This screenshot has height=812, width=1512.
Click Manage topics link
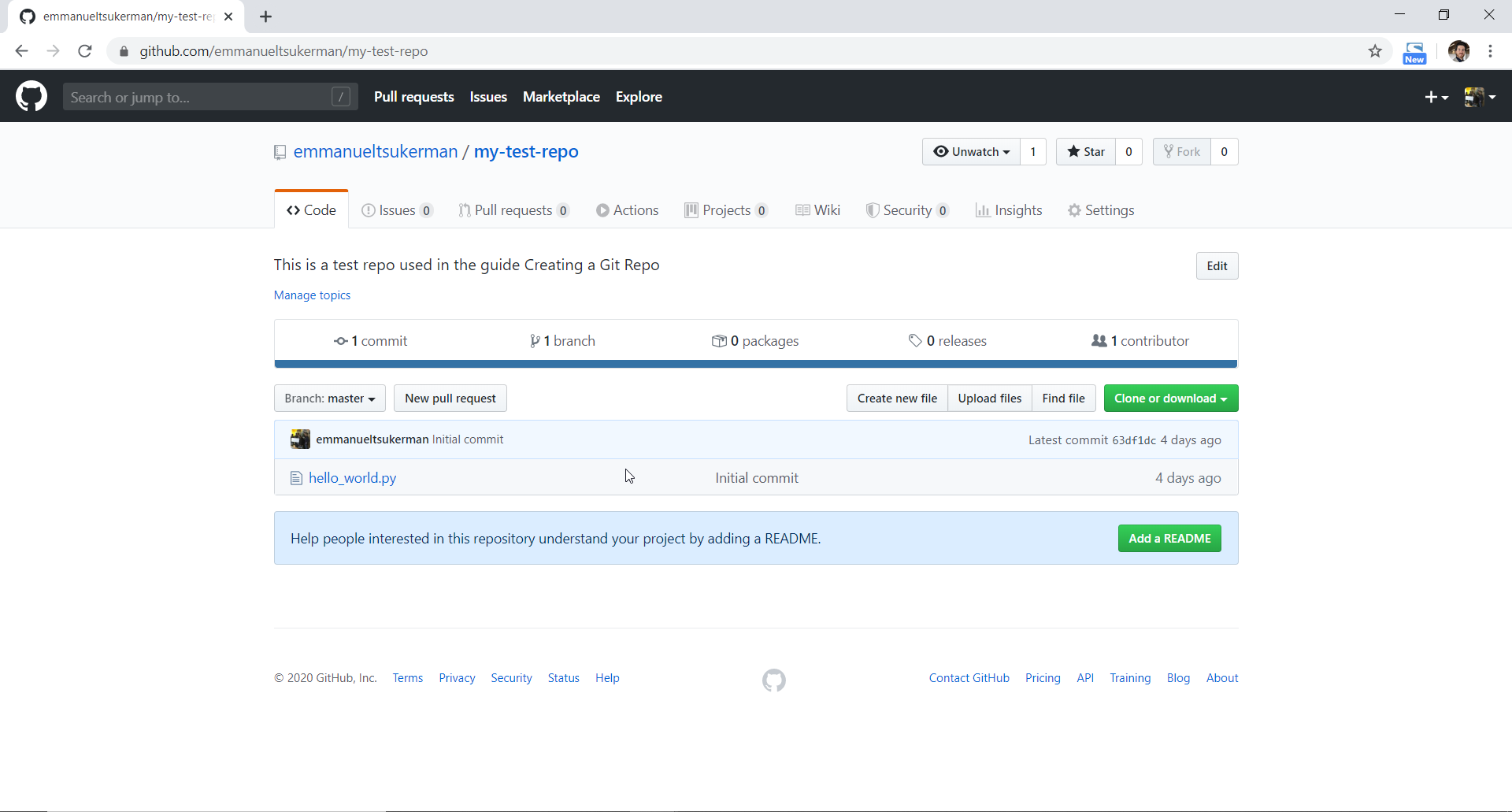[x=313, y=295]
